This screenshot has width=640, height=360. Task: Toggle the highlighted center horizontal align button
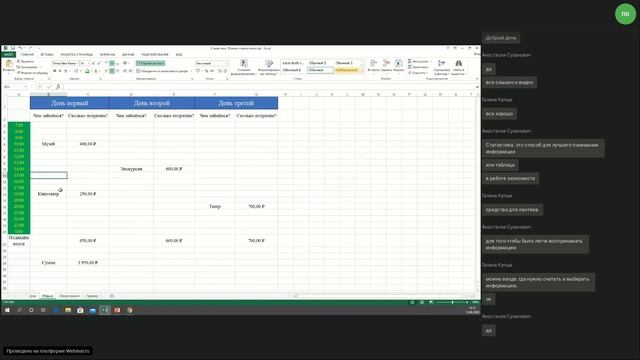click(112, 71)
